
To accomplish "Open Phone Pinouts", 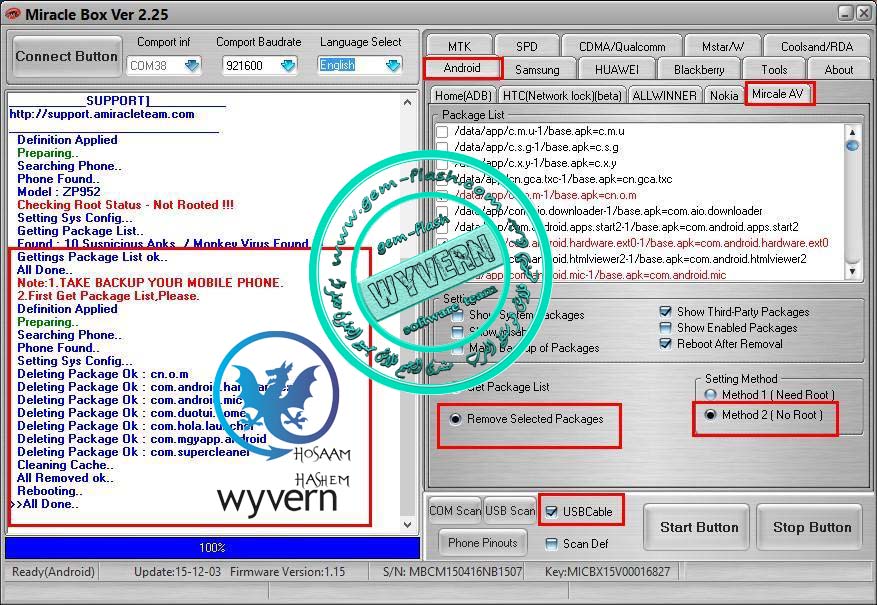I will [483, 543].
